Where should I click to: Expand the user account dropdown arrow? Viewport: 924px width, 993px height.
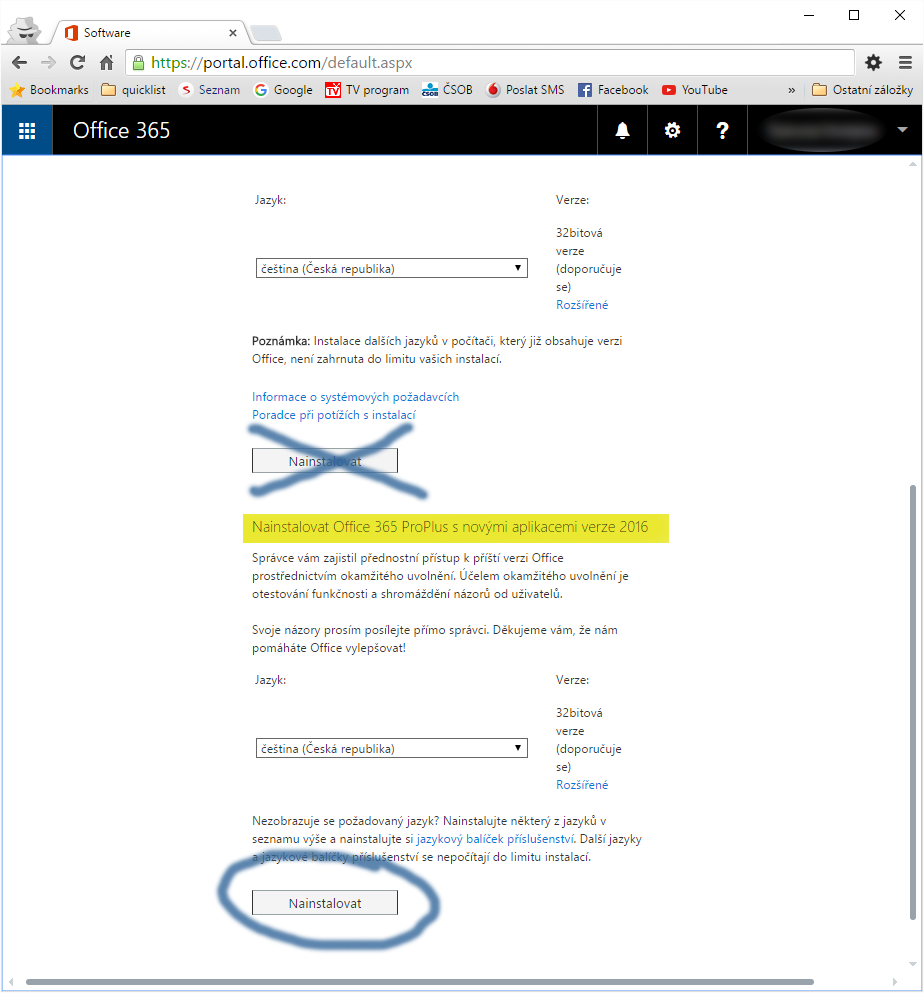tap(902, 130)
